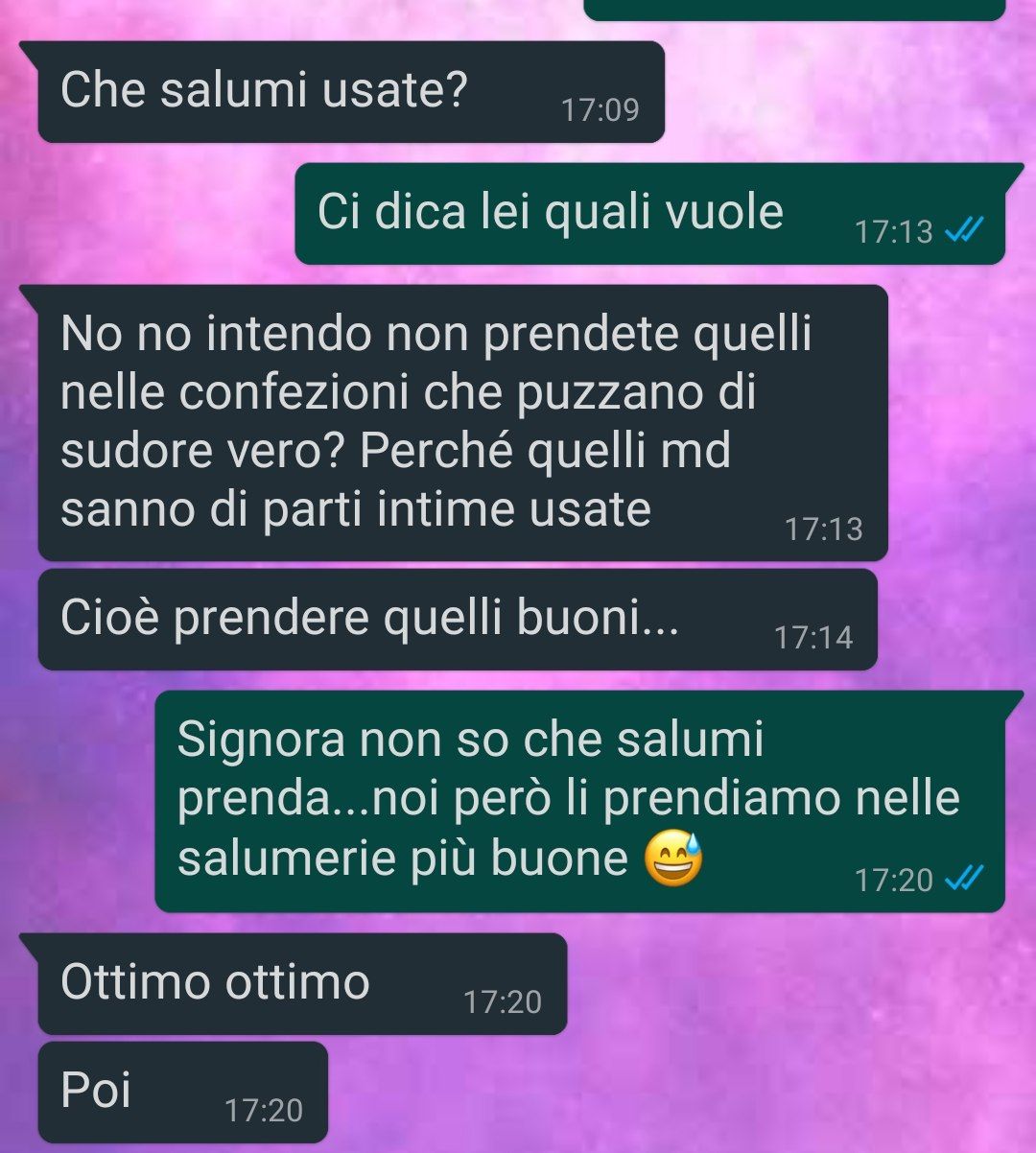Click the blue double check beside 17:20

(963, 880)
